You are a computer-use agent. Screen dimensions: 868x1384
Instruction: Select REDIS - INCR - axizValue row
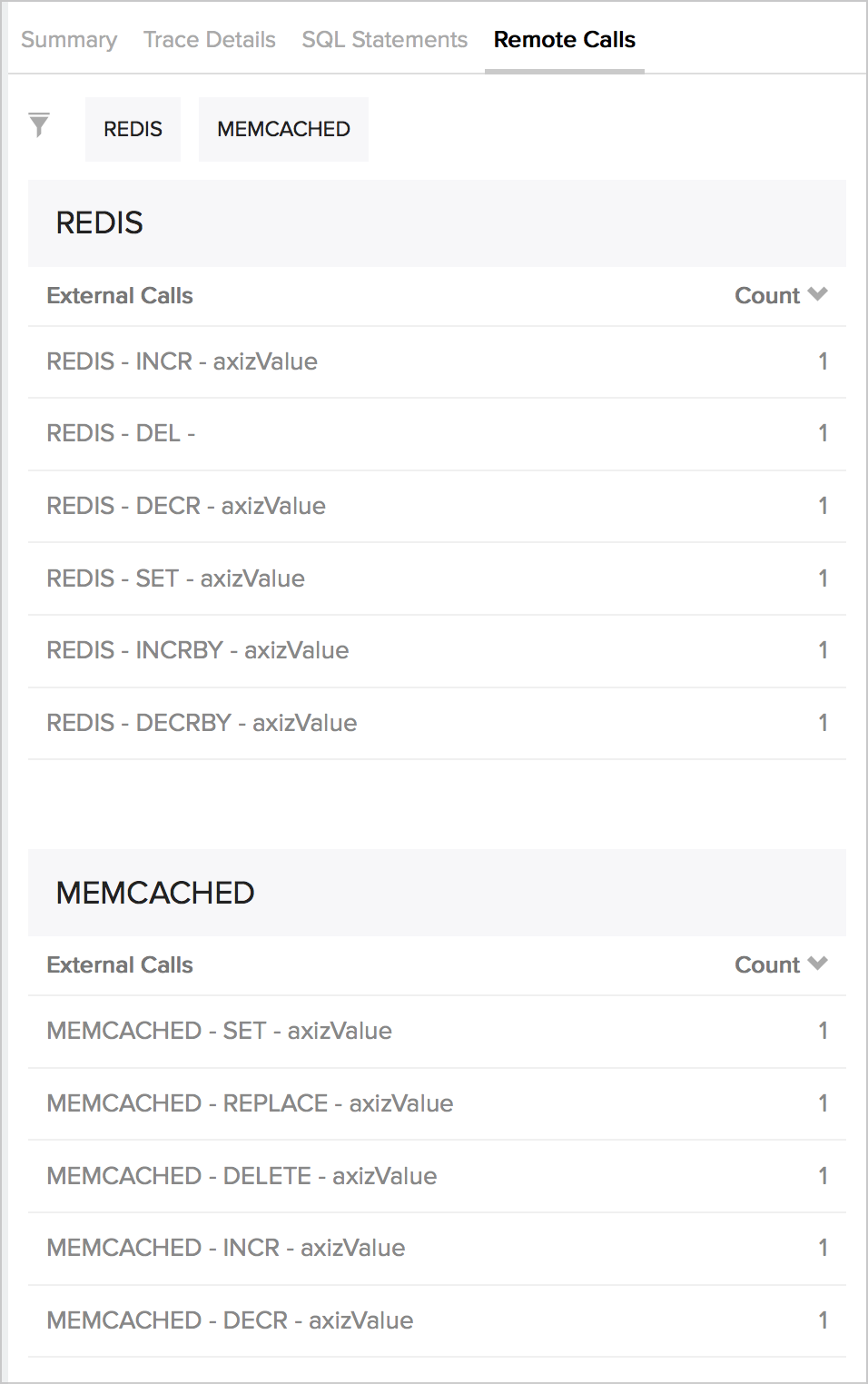coord(437,361)
